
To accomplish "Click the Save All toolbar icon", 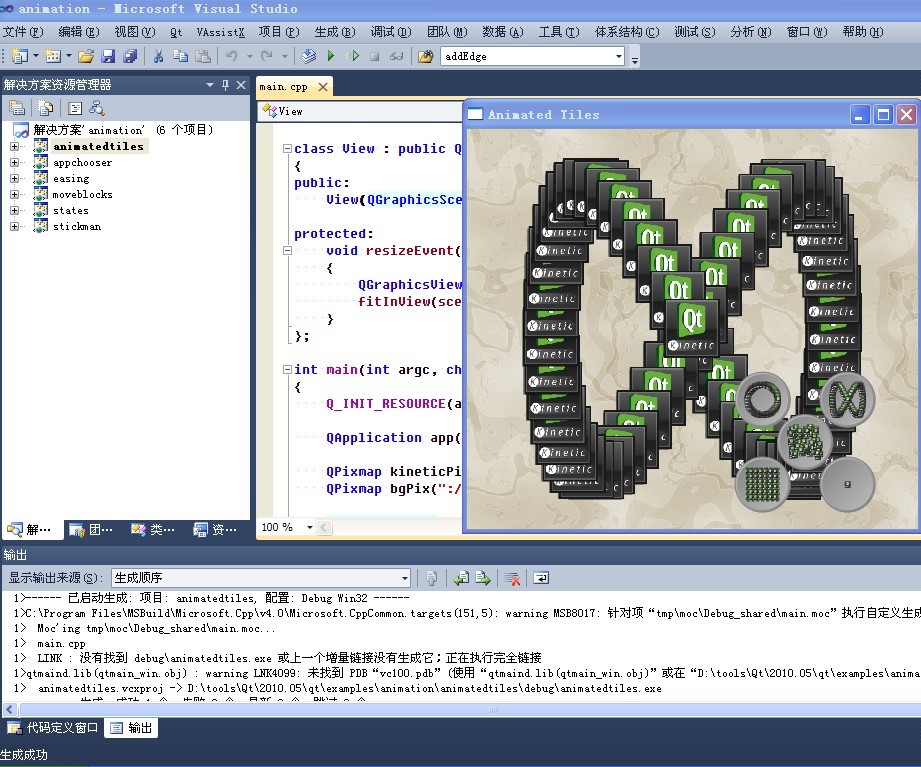I will coord(130,56).
